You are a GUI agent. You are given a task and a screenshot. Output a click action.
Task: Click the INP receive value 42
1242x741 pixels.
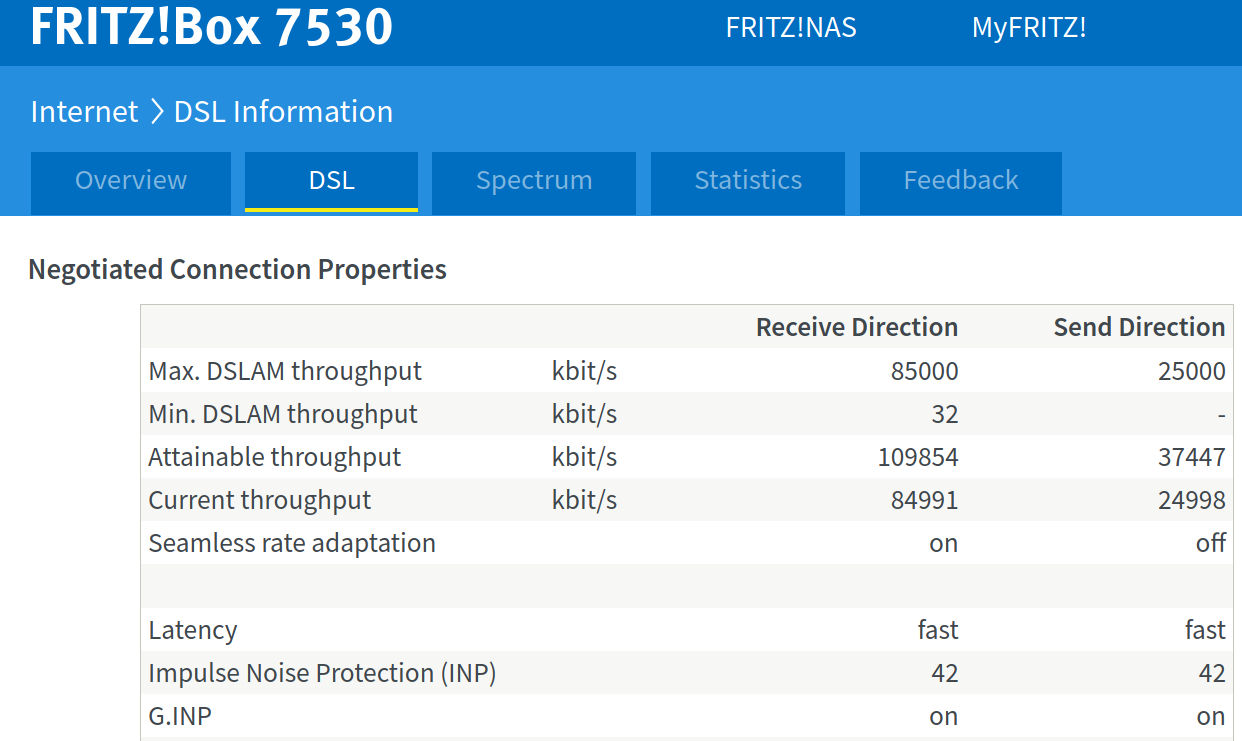click(x=944, y=673)
